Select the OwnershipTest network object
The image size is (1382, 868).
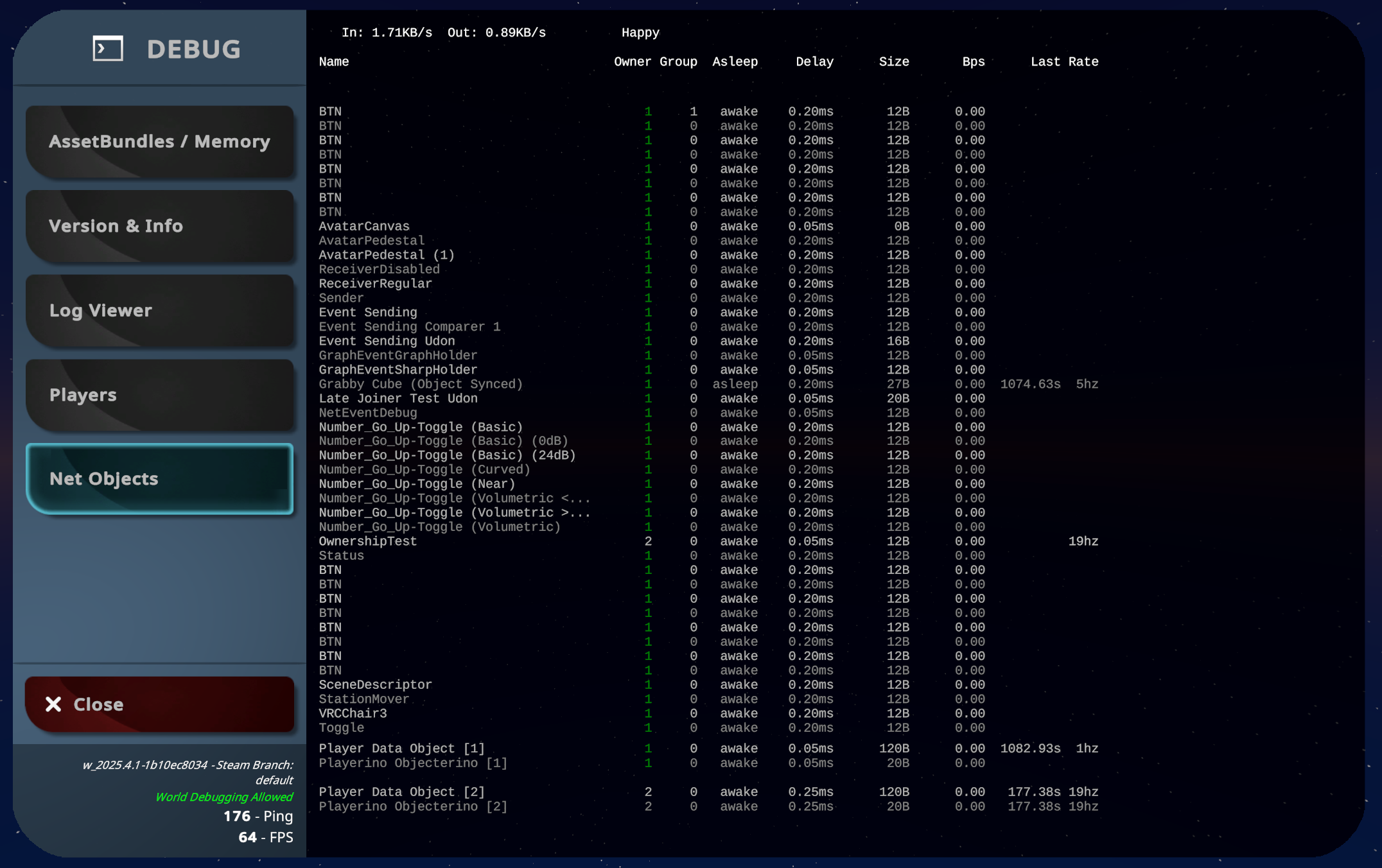(367, 541)
